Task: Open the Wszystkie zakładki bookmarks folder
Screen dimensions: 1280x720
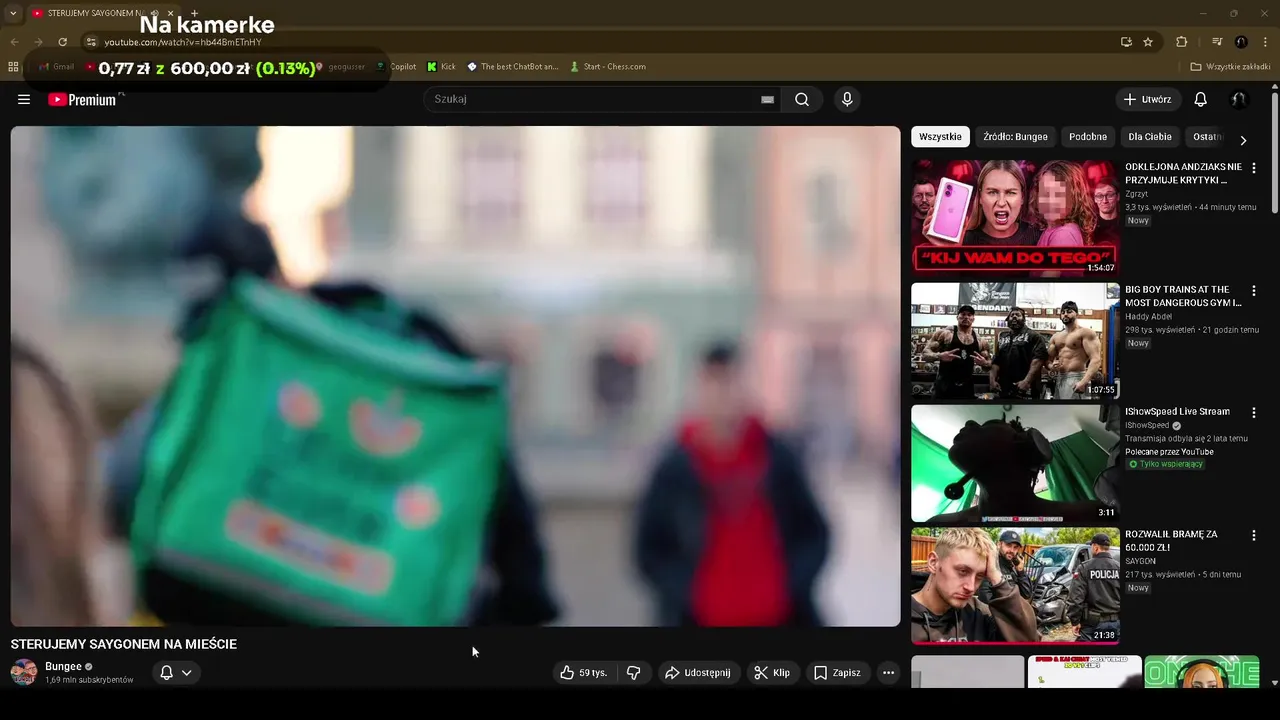Action: pos(1230,67)
